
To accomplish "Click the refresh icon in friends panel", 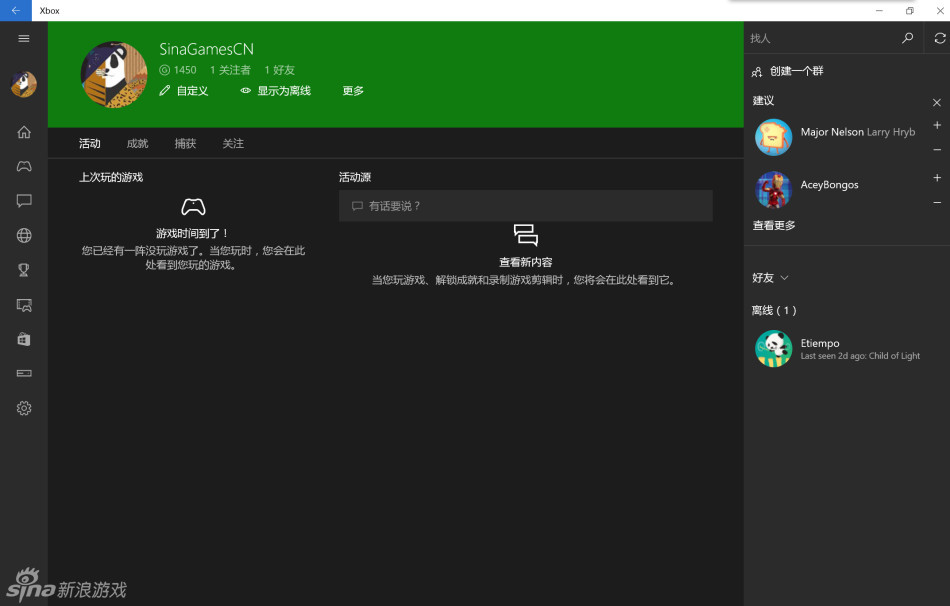I will point(939,38).
